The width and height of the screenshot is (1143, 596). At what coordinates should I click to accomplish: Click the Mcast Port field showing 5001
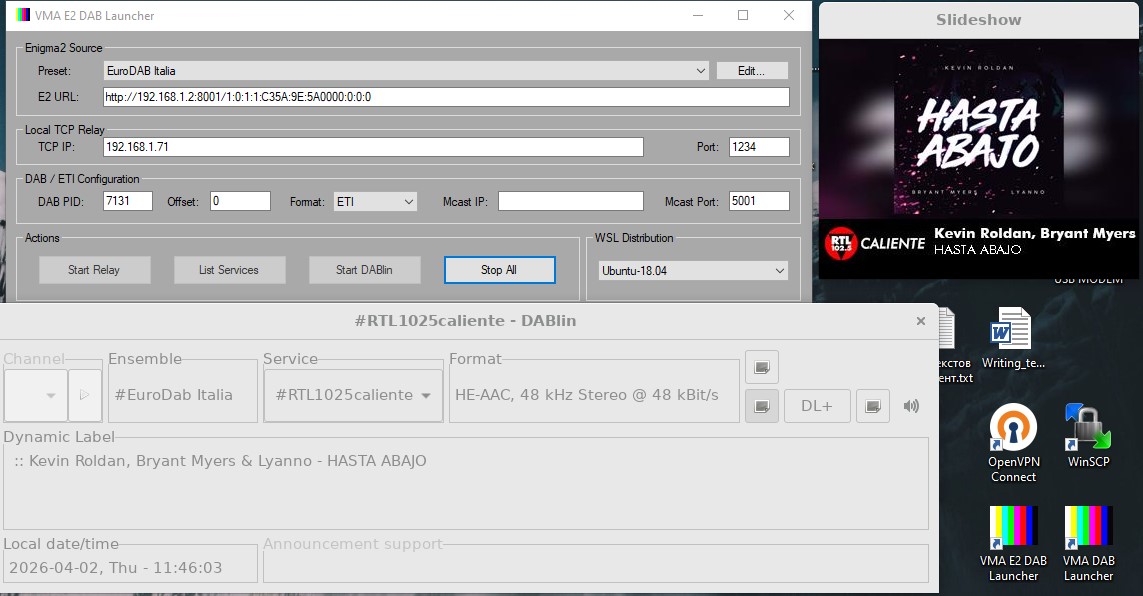pos(759,201)
